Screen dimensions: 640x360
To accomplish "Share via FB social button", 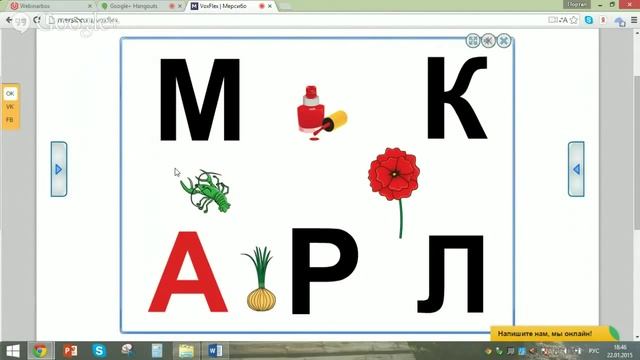I will (x=10, y=120).
